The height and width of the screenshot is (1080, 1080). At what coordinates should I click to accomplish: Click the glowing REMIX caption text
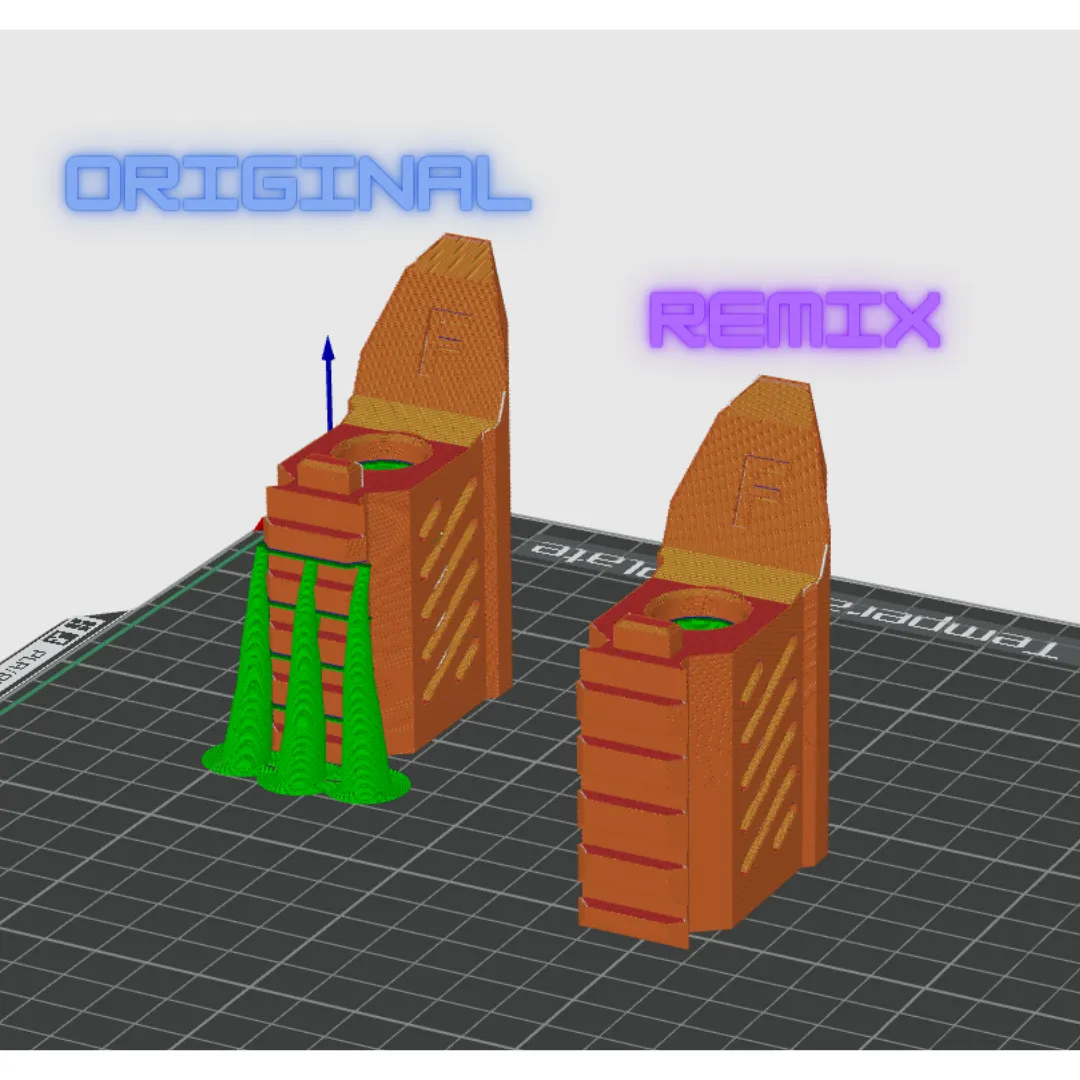coord(795,320)
